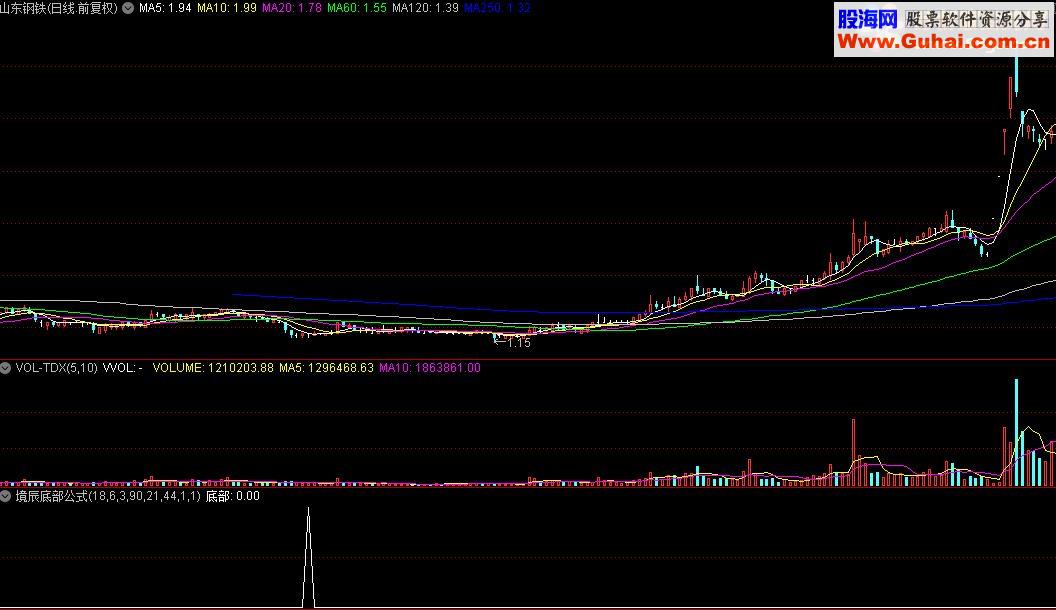1056x610 pixels.
Task: Select the VVOL: - label
Action: (122, 368)
